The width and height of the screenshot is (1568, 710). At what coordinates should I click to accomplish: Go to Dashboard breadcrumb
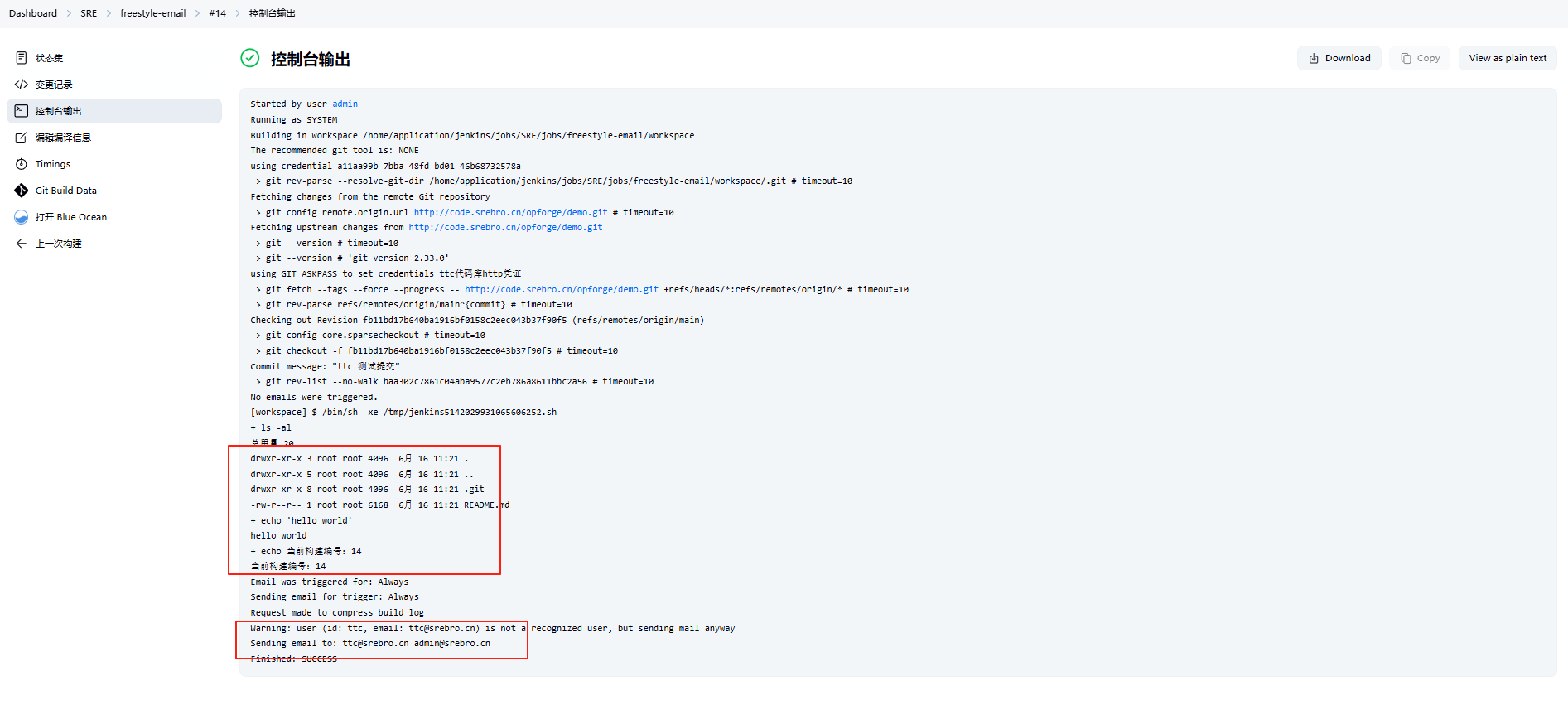click(x=33, y=13)
